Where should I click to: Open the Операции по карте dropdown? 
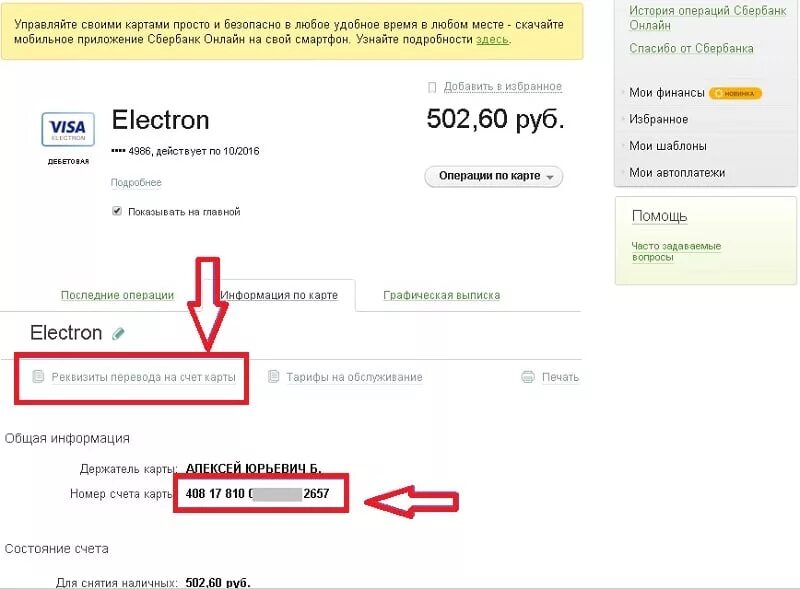494,176
